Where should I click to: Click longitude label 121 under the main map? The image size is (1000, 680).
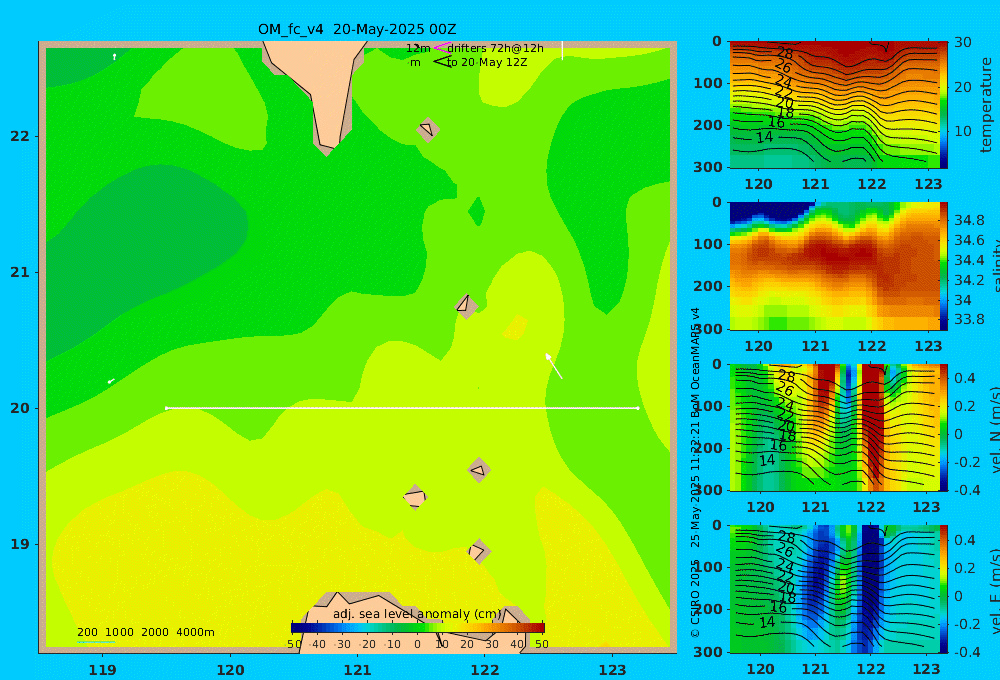tap(357, 670)
